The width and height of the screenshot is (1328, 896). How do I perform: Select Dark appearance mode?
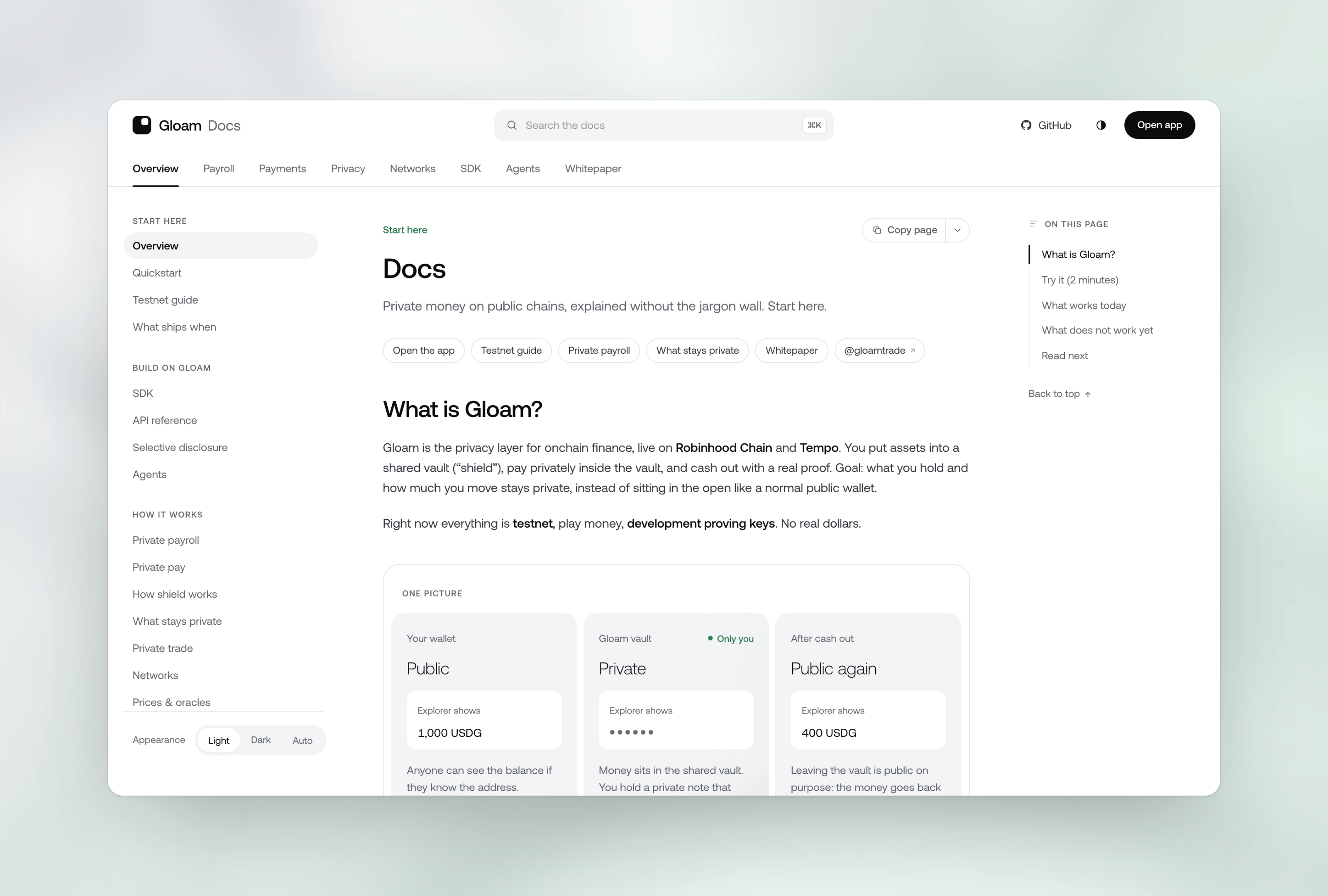261,740
